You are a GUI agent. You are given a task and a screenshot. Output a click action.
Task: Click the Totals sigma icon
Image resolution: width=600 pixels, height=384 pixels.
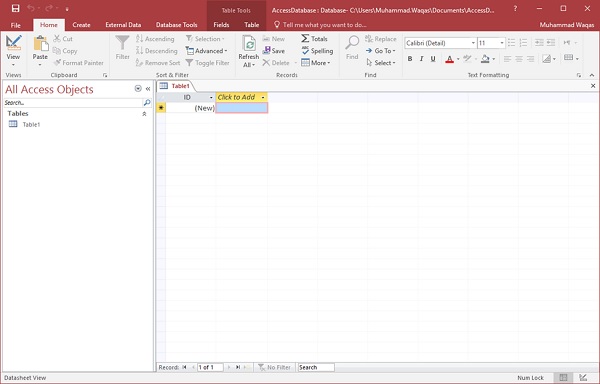pos(305,39)
